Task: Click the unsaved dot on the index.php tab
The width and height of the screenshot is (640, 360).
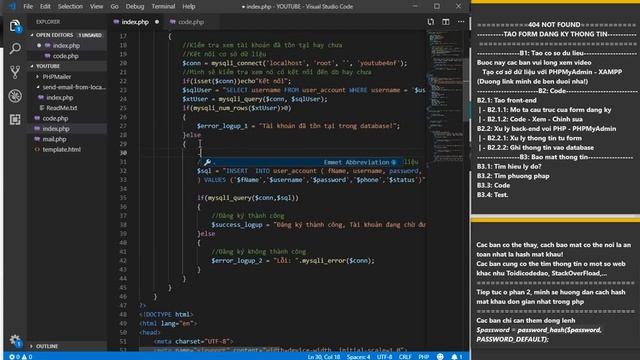Action: click(157, 22)
